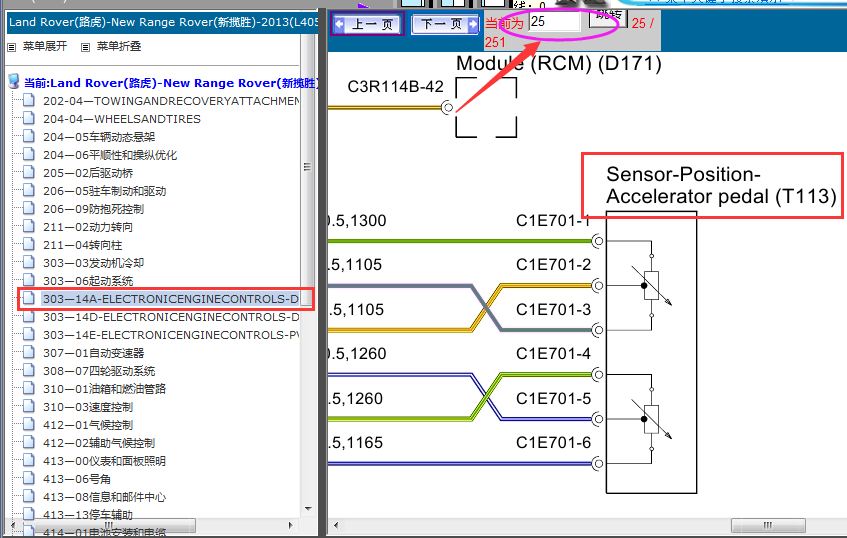Click the vehicle icon at tree root

(x=14, y=82)
